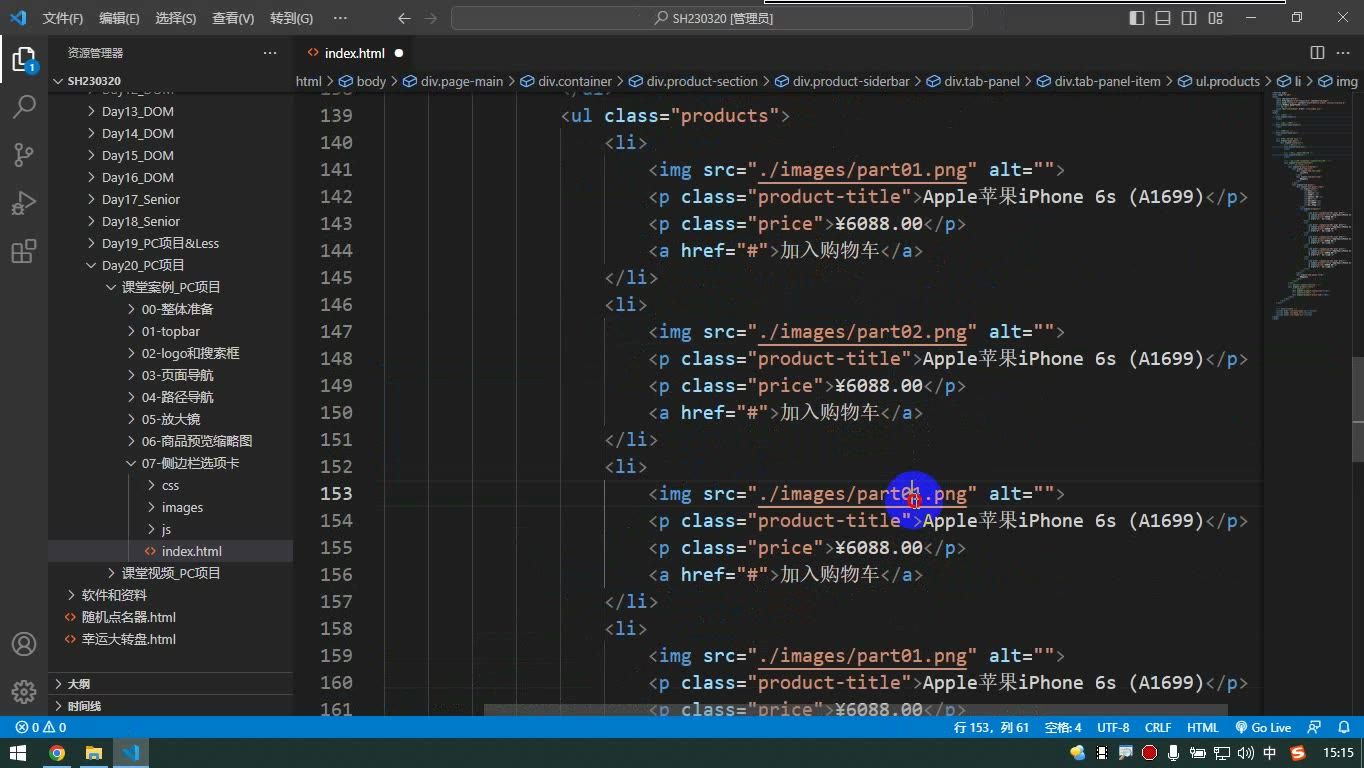
Task: Open Chrome from the Windows taskbar
Action: click(x=57, y=753)
